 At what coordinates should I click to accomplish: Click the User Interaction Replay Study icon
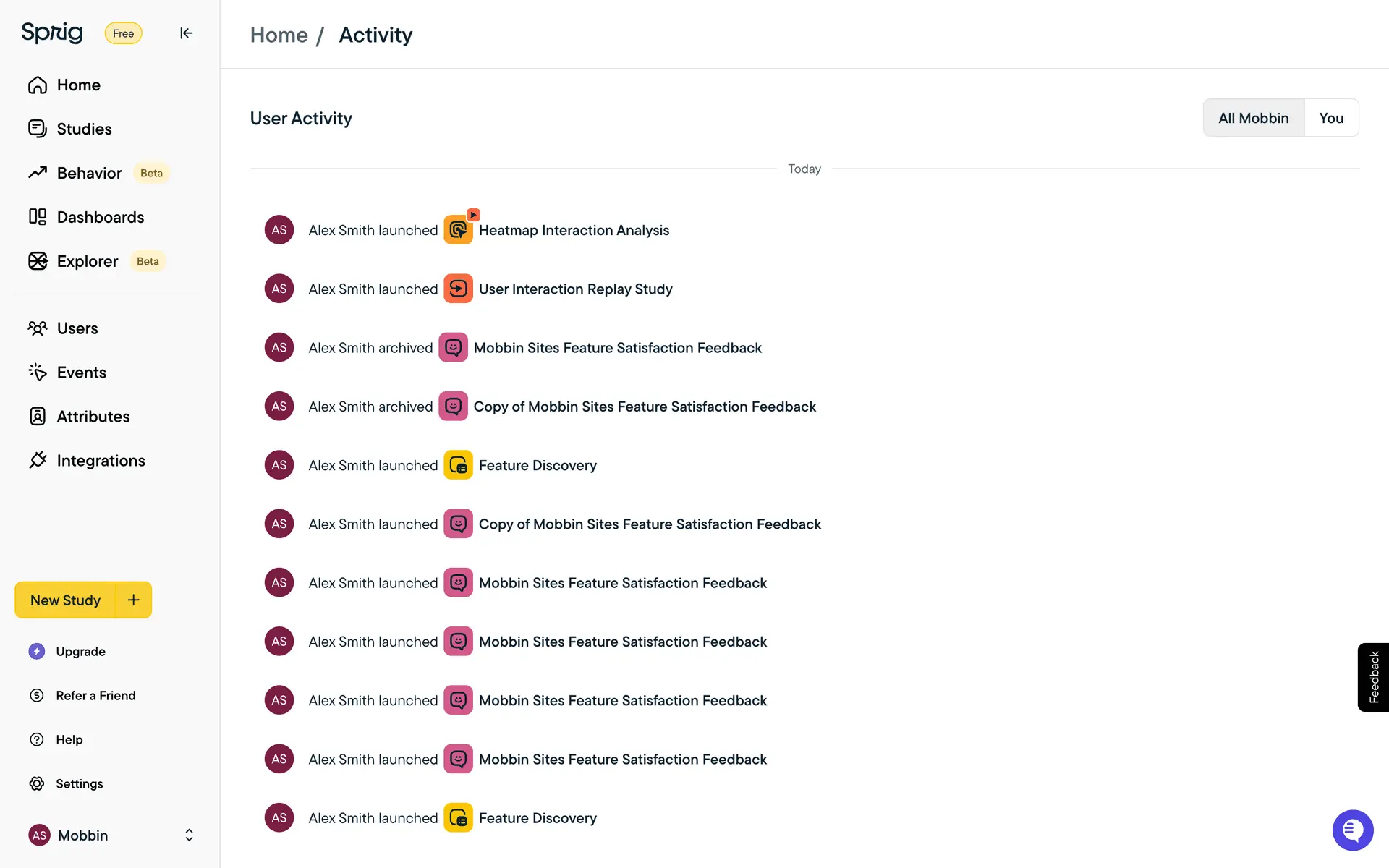[458, 289]
